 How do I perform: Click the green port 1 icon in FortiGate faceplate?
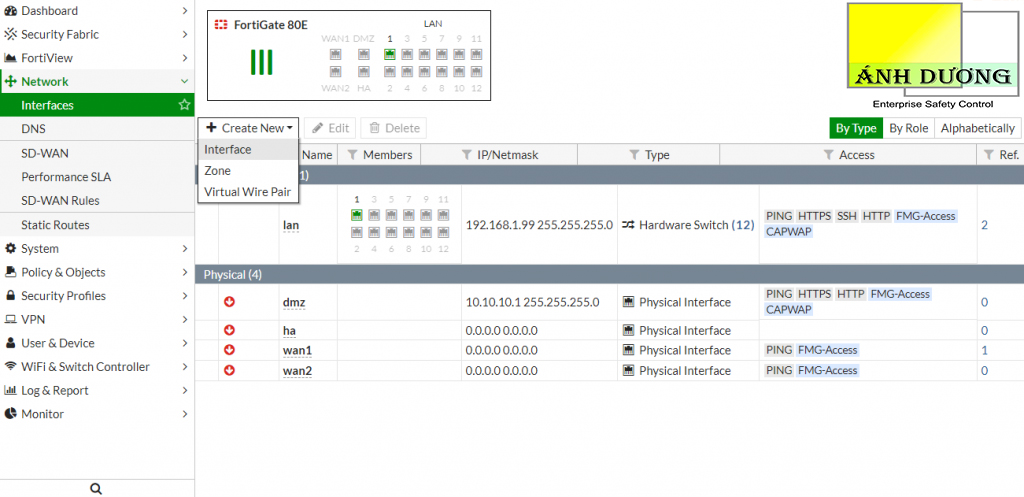(390, 54)
